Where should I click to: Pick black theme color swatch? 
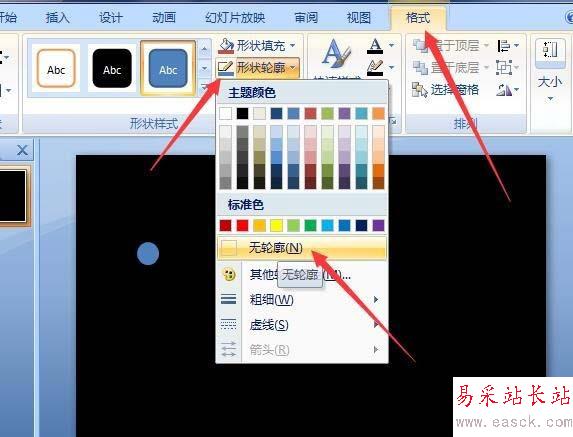pos(242,113)
